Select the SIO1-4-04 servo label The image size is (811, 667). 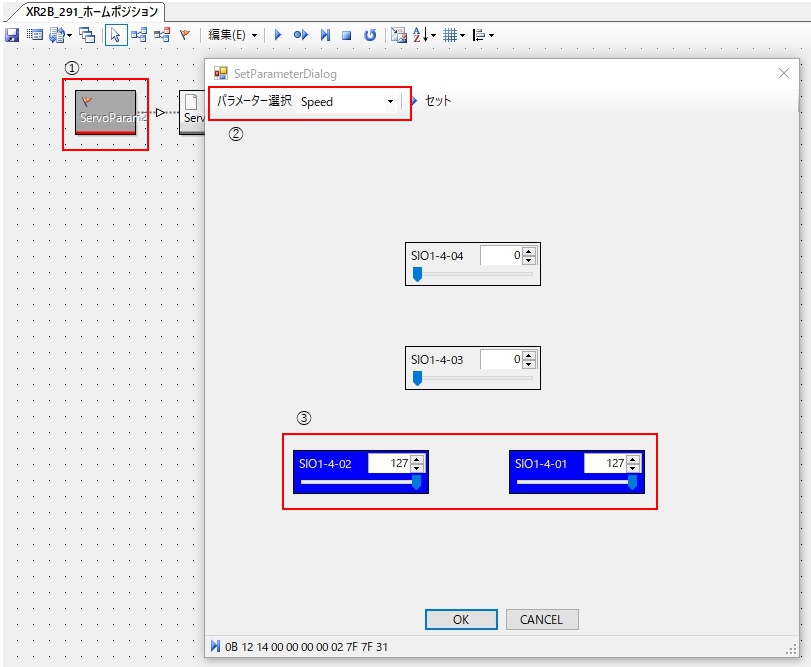click(x=437, y=256)
